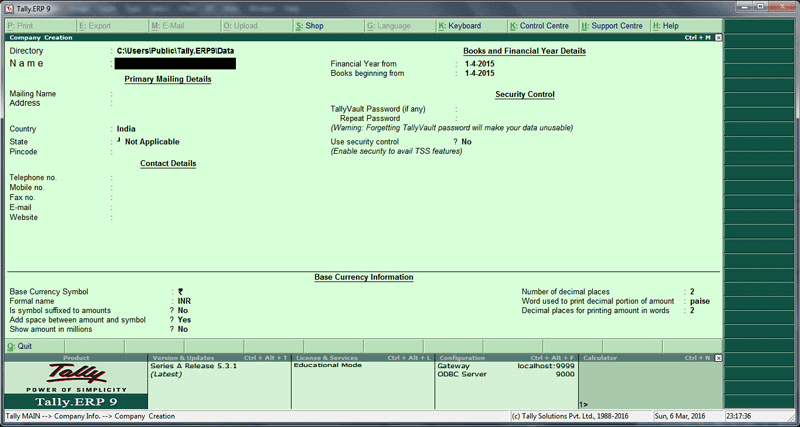Click Series A Release 5.3.1 text
Viewport: 800px width, 427px height.
[x=194, y=366]
